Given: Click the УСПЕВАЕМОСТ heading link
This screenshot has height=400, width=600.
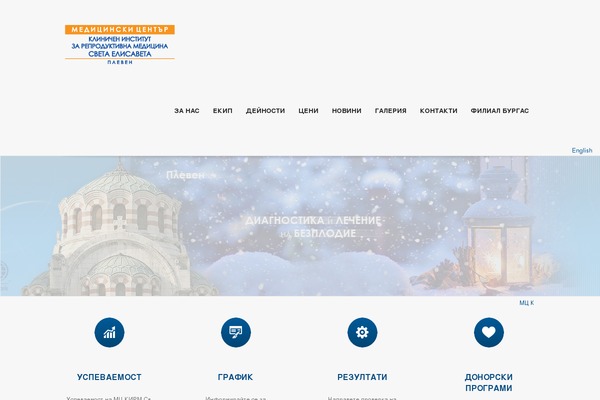Looking at the screenshot, I should (x=109, y=377).
